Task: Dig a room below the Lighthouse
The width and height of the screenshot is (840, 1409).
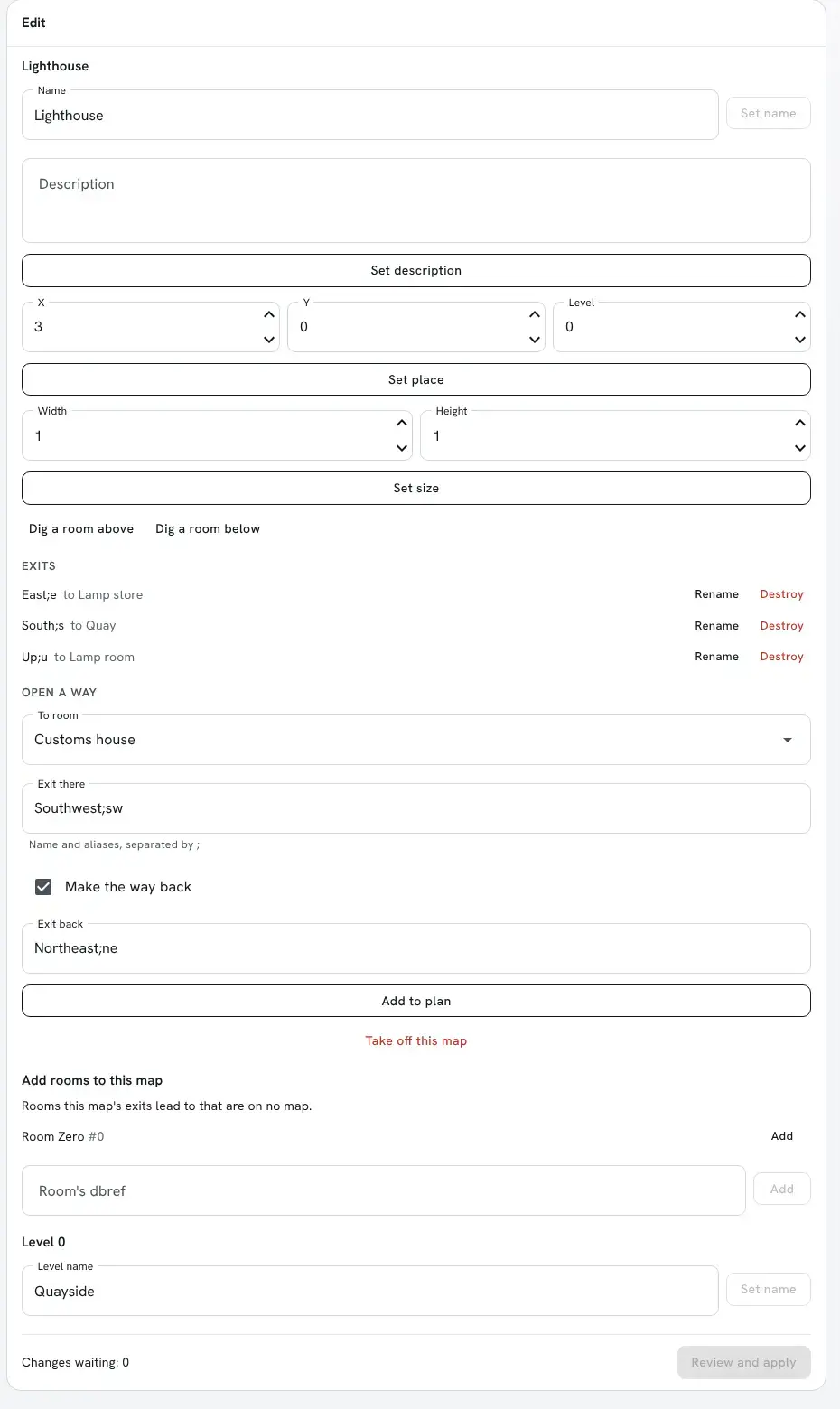Action: pos(208,529)
